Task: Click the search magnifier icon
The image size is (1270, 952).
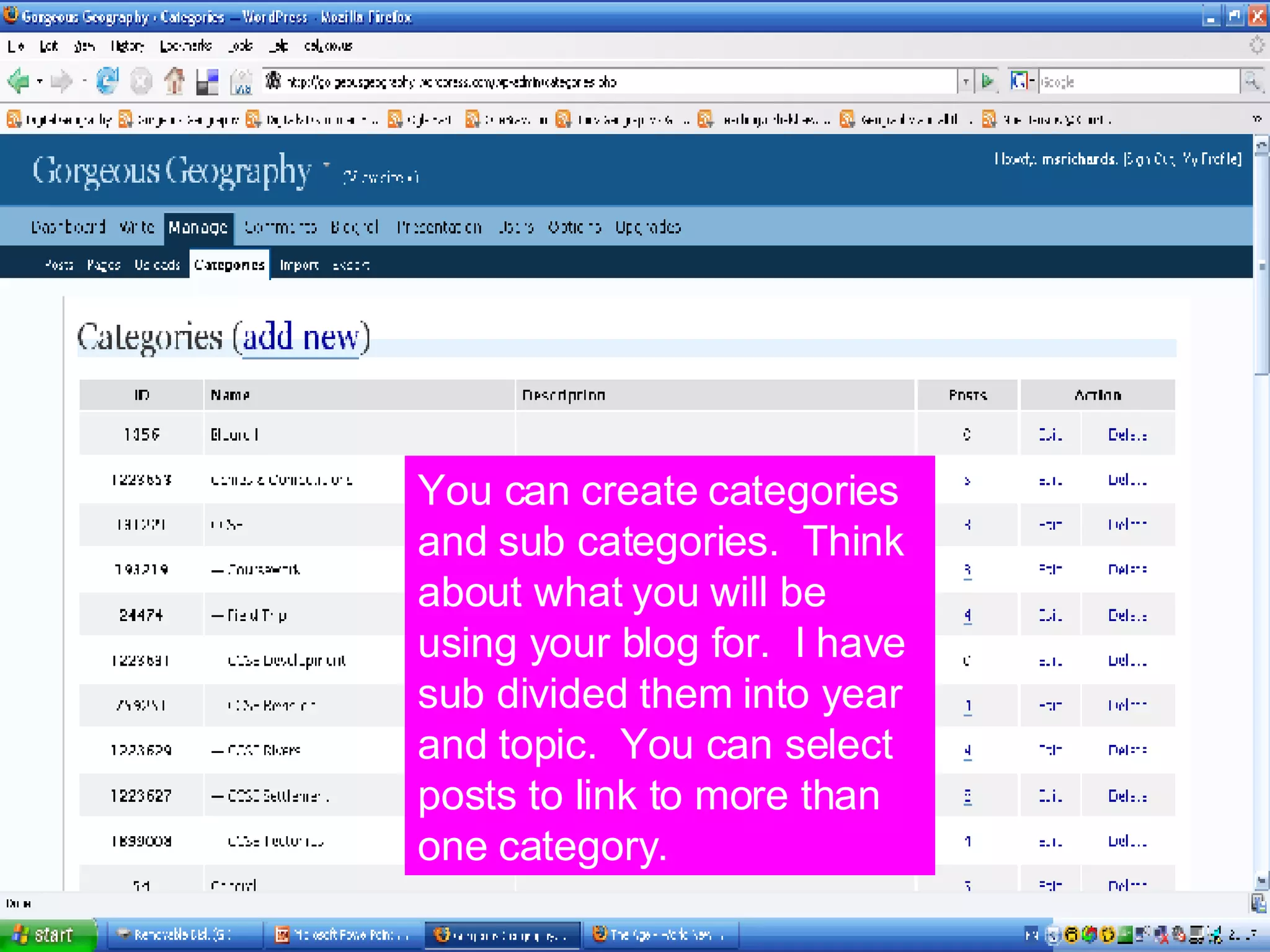Action: (x=1251, y=81)
